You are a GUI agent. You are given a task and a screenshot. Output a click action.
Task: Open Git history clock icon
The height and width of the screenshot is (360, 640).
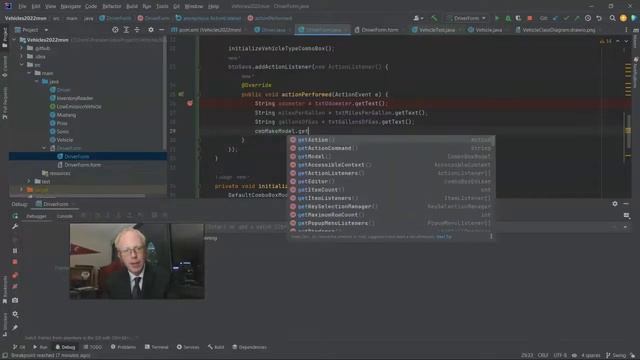click(x=588, y=18)
